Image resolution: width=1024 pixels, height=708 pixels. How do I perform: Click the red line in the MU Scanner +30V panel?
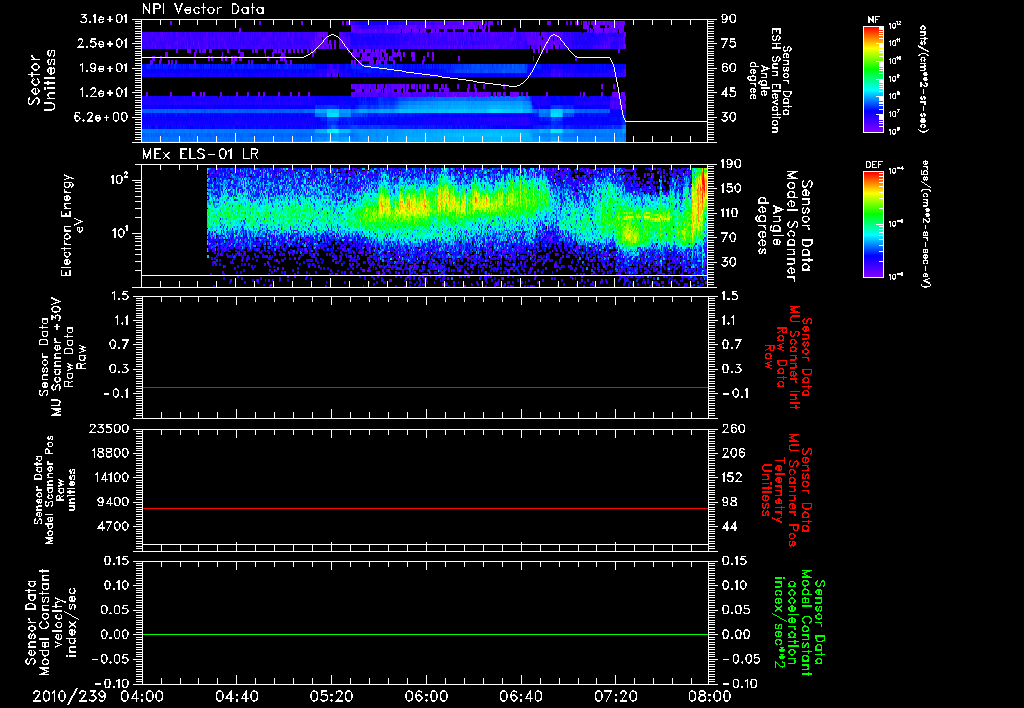425,387
